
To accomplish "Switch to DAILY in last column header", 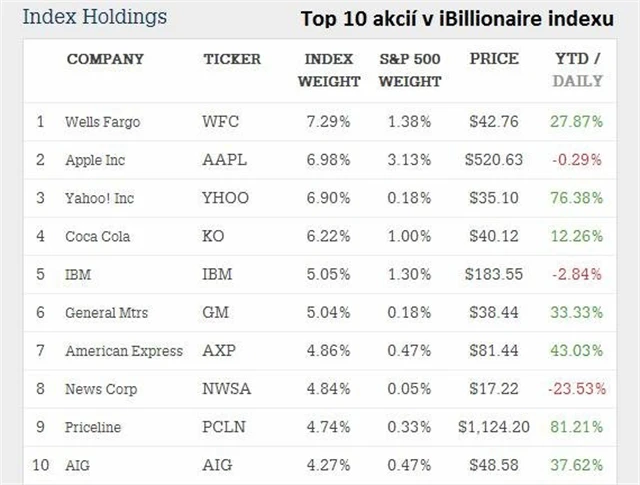I will [578, 80].
